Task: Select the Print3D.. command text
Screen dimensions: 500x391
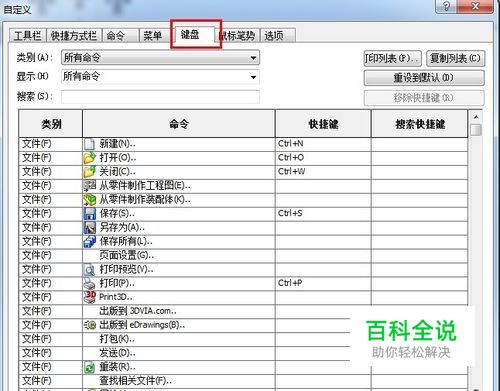Action: 116,297
